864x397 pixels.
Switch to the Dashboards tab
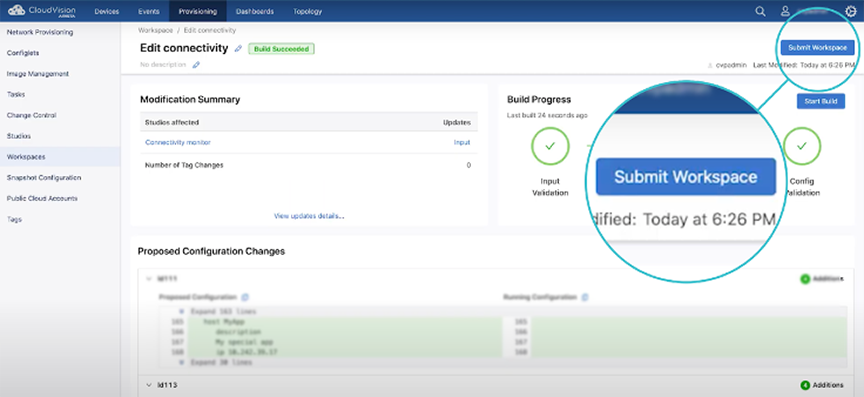tap(255, 11)
